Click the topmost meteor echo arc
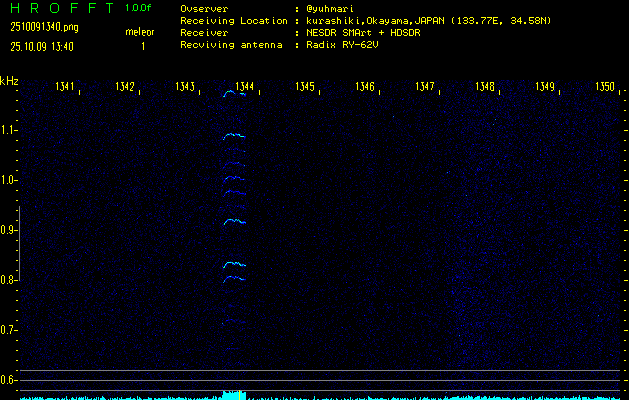The height and width of the screenshot is (400, 629). [x=231, y=93]
